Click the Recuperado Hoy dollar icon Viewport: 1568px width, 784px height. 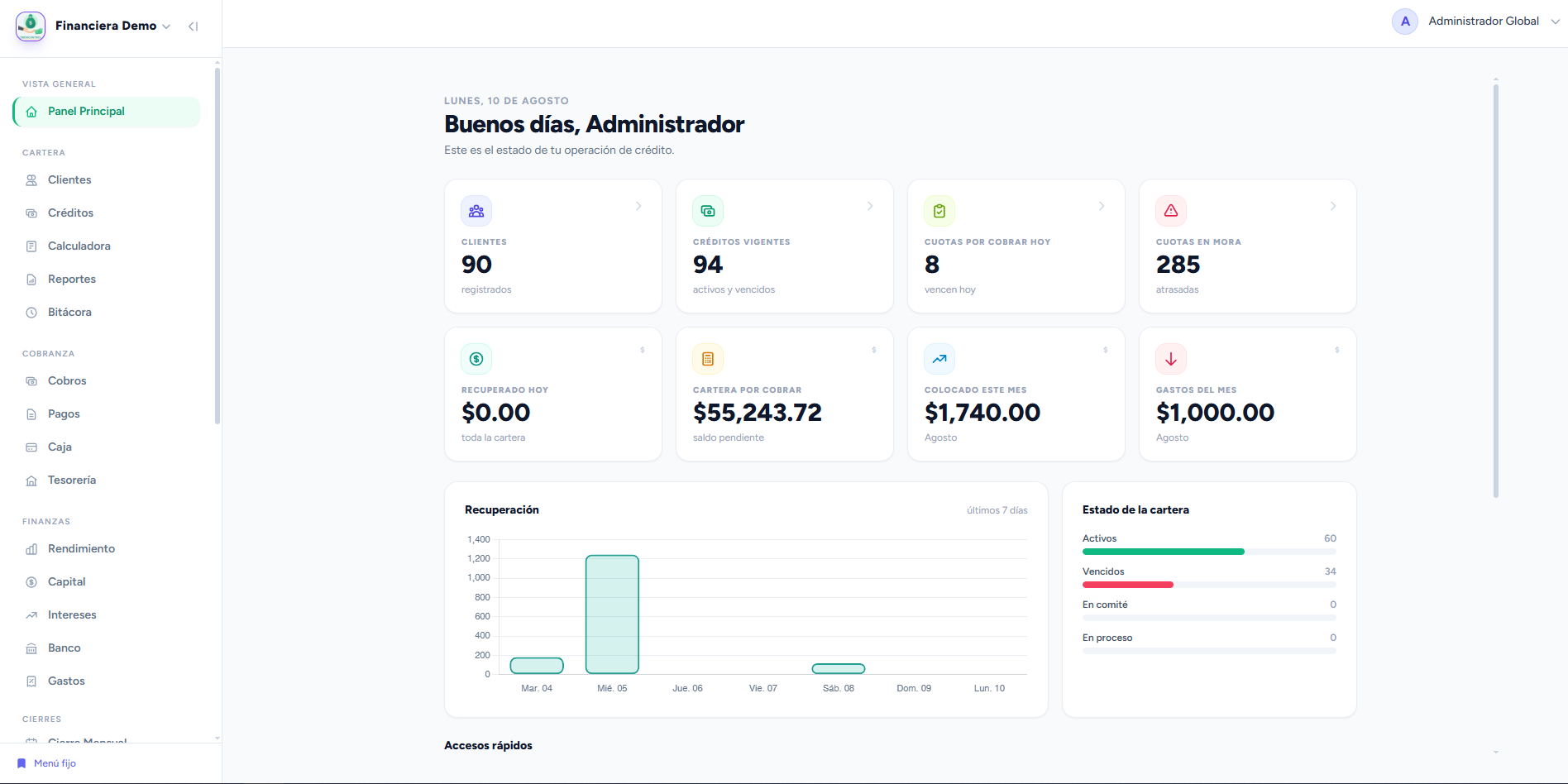(476, 359)
